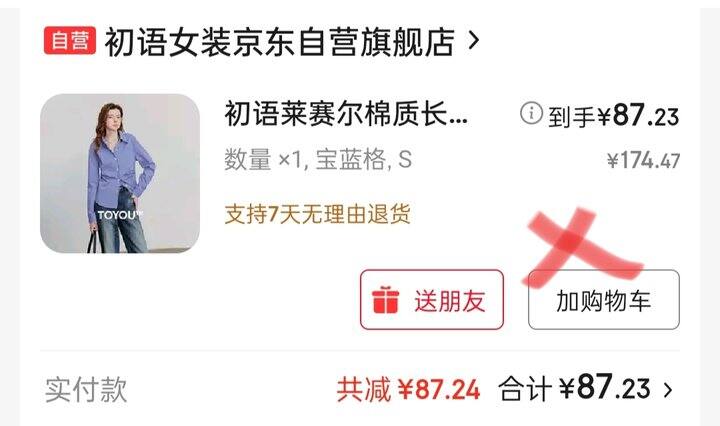Select the 数量 ×1, 宝蓝格, S spec line
720x426 pixels.
coord(318,159)
